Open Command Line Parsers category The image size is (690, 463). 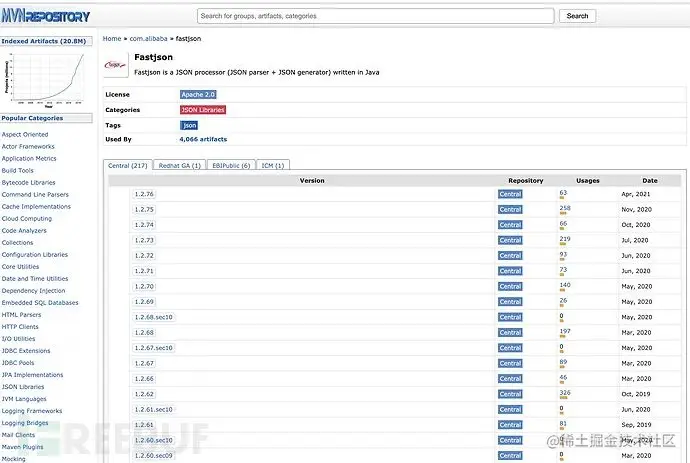[35, 195]
